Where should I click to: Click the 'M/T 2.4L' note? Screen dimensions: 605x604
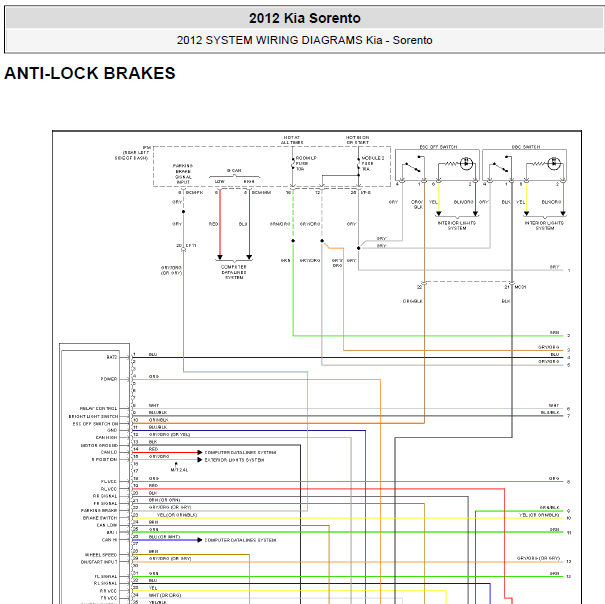point(179,470)
